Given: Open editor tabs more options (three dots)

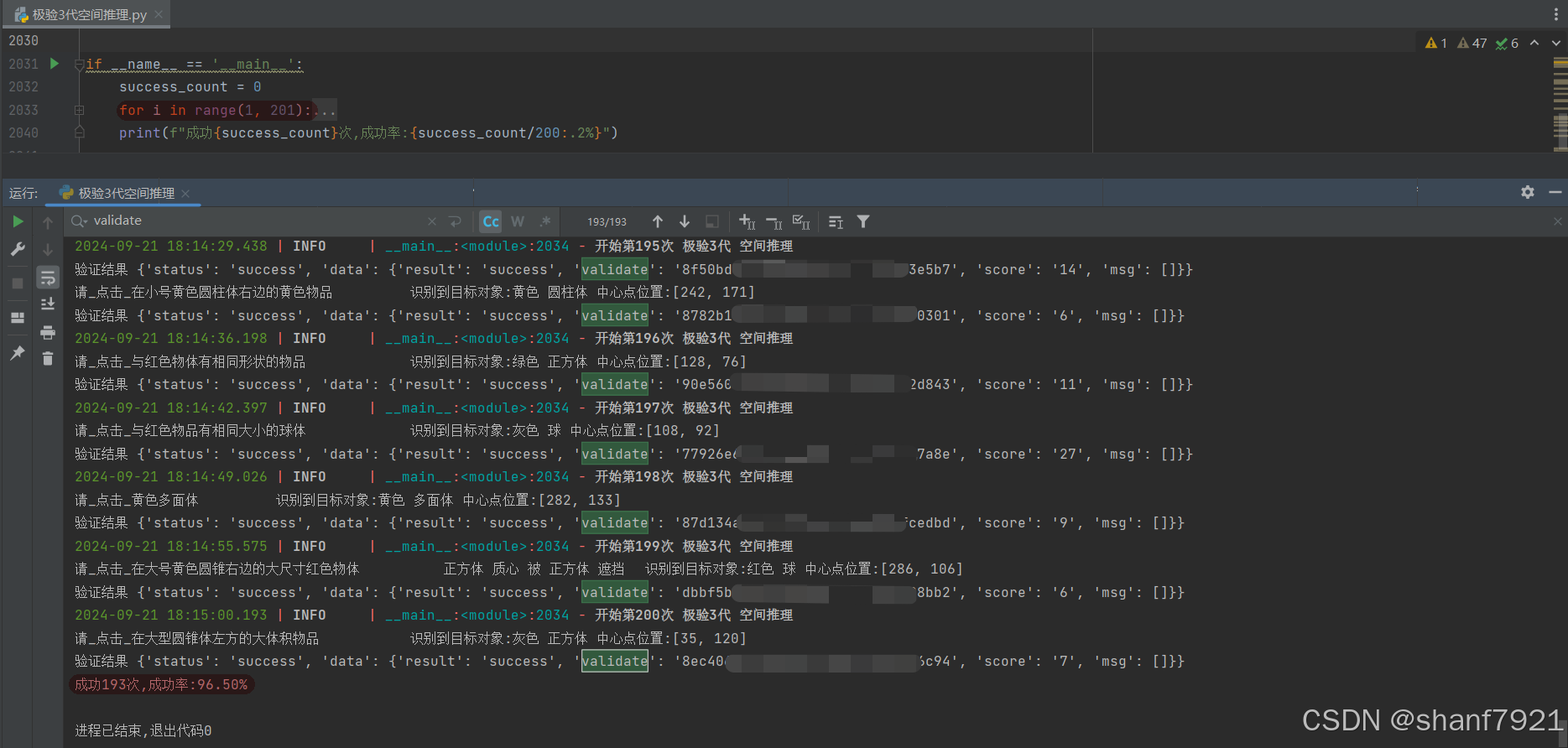Looking at the screenshot, I should (x=1556, y=14).
